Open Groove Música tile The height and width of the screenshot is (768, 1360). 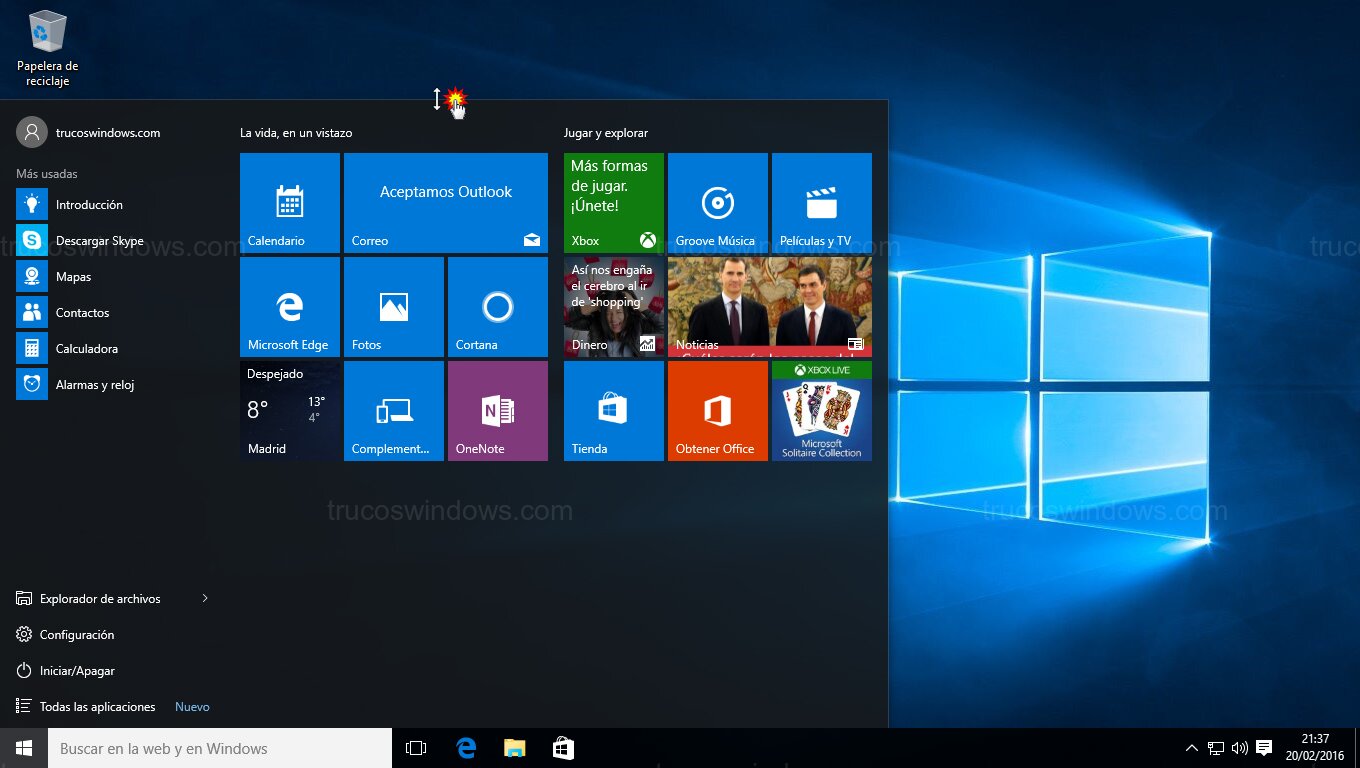tap(717, 203)
